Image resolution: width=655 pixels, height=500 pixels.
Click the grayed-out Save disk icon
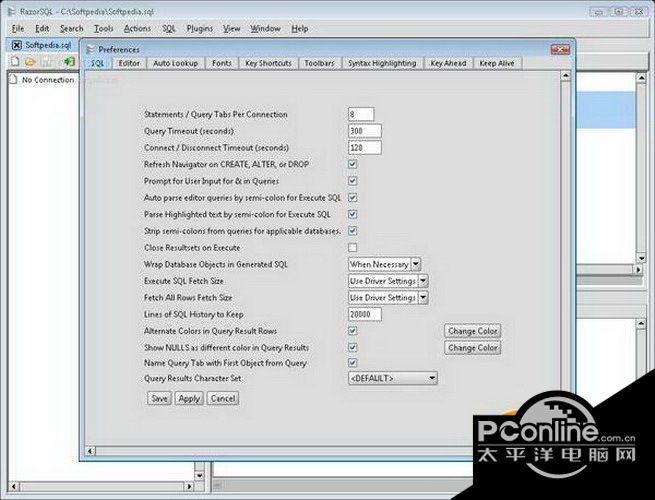click(x=46, y=62)
